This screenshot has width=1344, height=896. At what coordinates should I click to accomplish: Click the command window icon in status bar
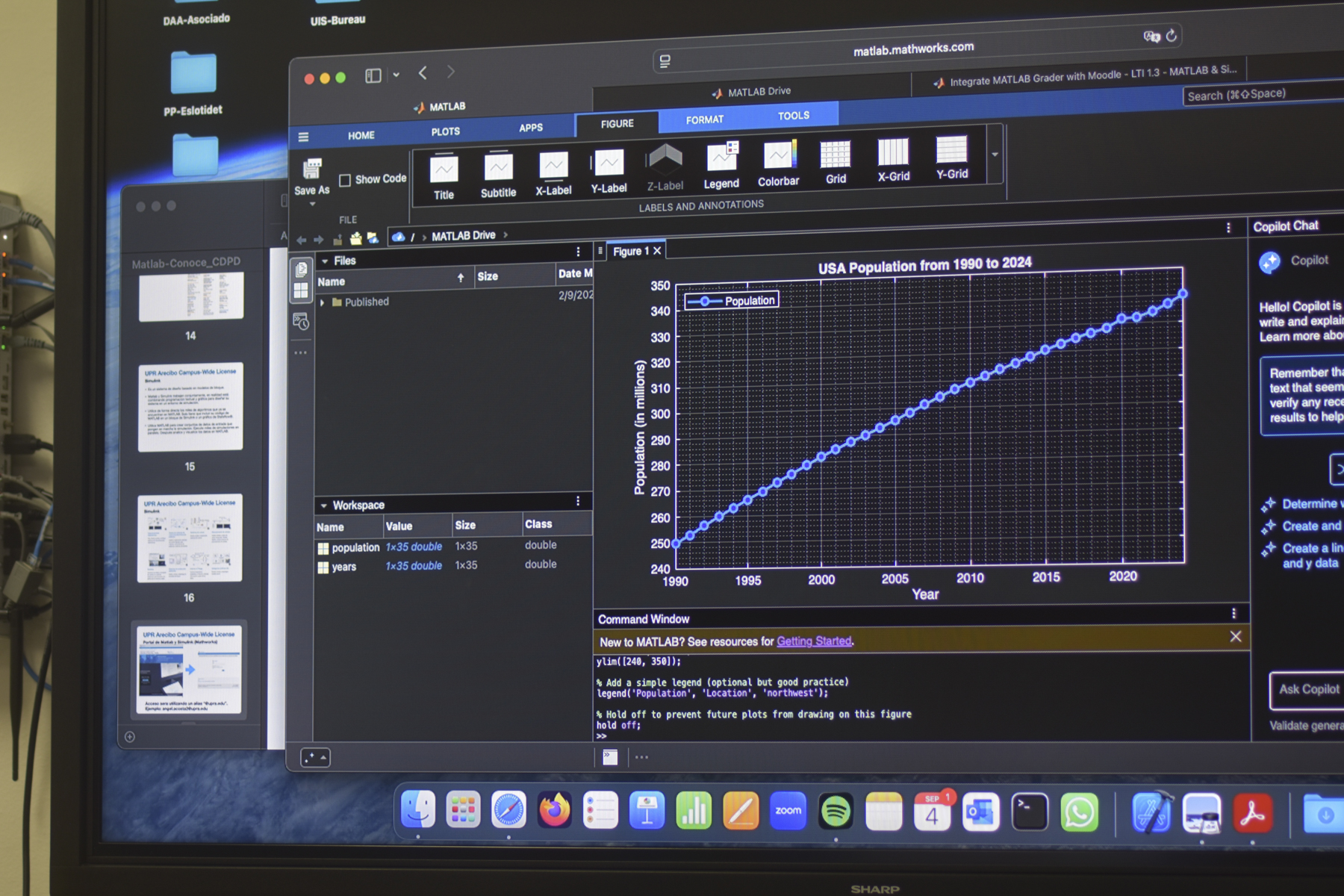point(610,757)
